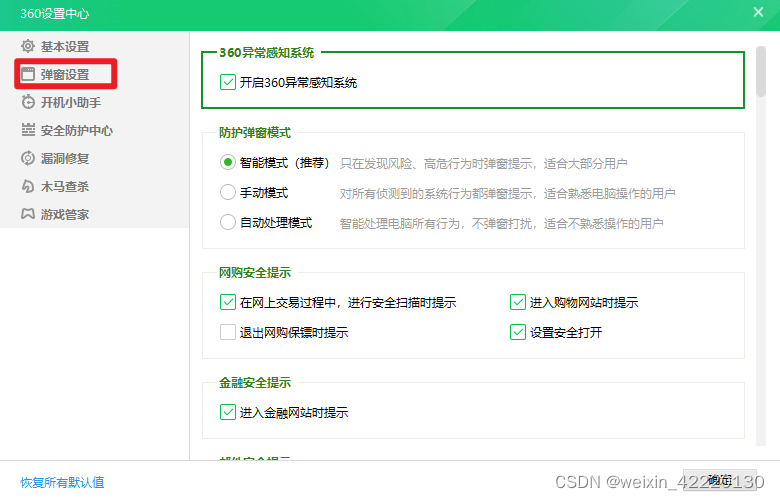Choose 自动处理模式 radio button
The height and width of the screenshot is (500, 780).
click(228, 222)
